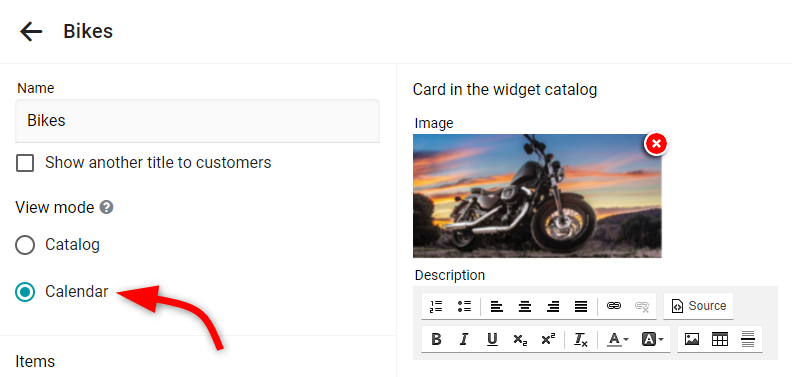The height and width of the screenshot is (377, 792).
Task: Click the Name field containing Bikes
Action: click(x=197, y=121)
